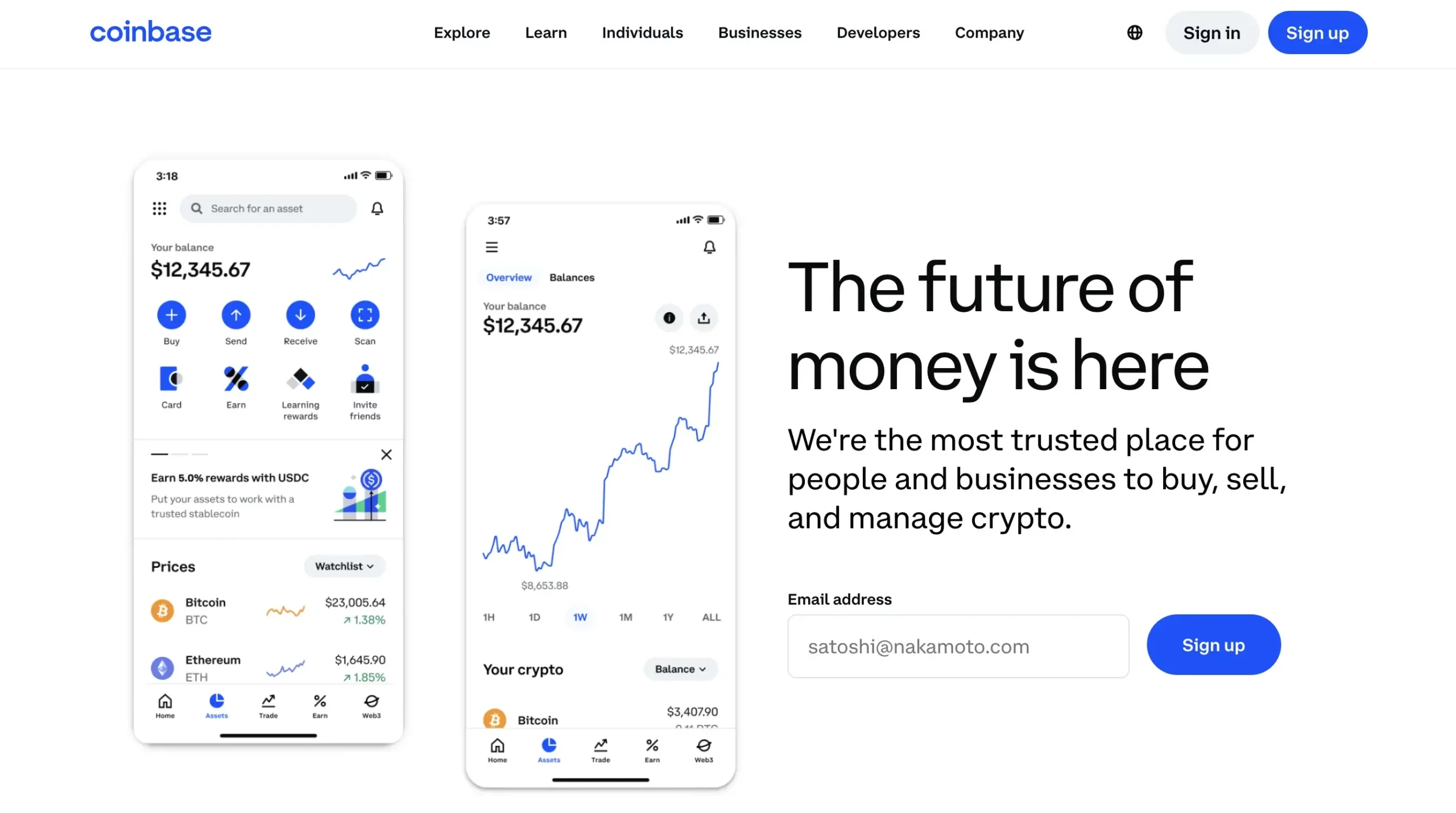The height and width of the screenshot is (813, 1456).
Task: Toggle the 1D chart time range
Action: tap(533, 617)
